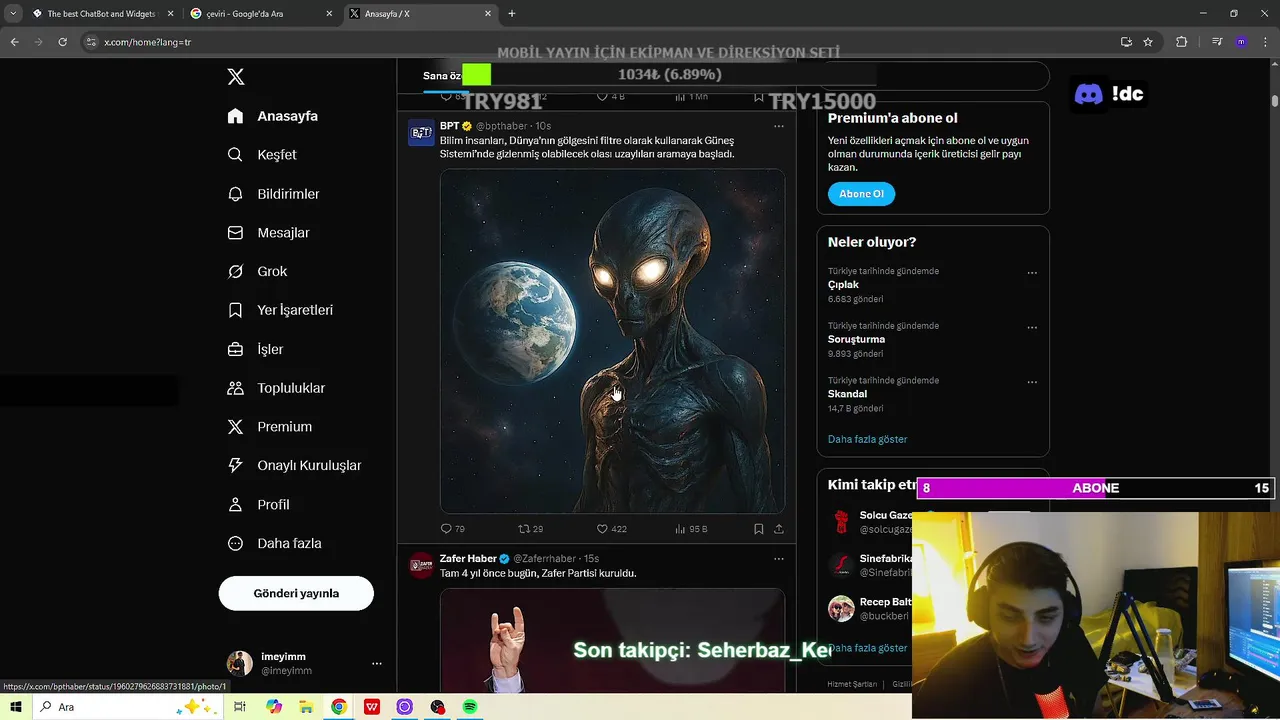Click the X logo at top of sidebar
The image size is (1280, 720).
pyautogui.click(x=236, y=77)
